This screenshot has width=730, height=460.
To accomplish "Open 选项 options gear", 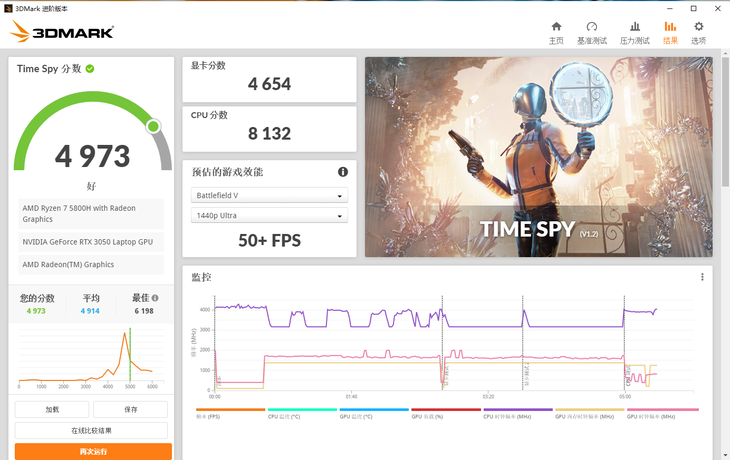I will click(x=698, y=33).
